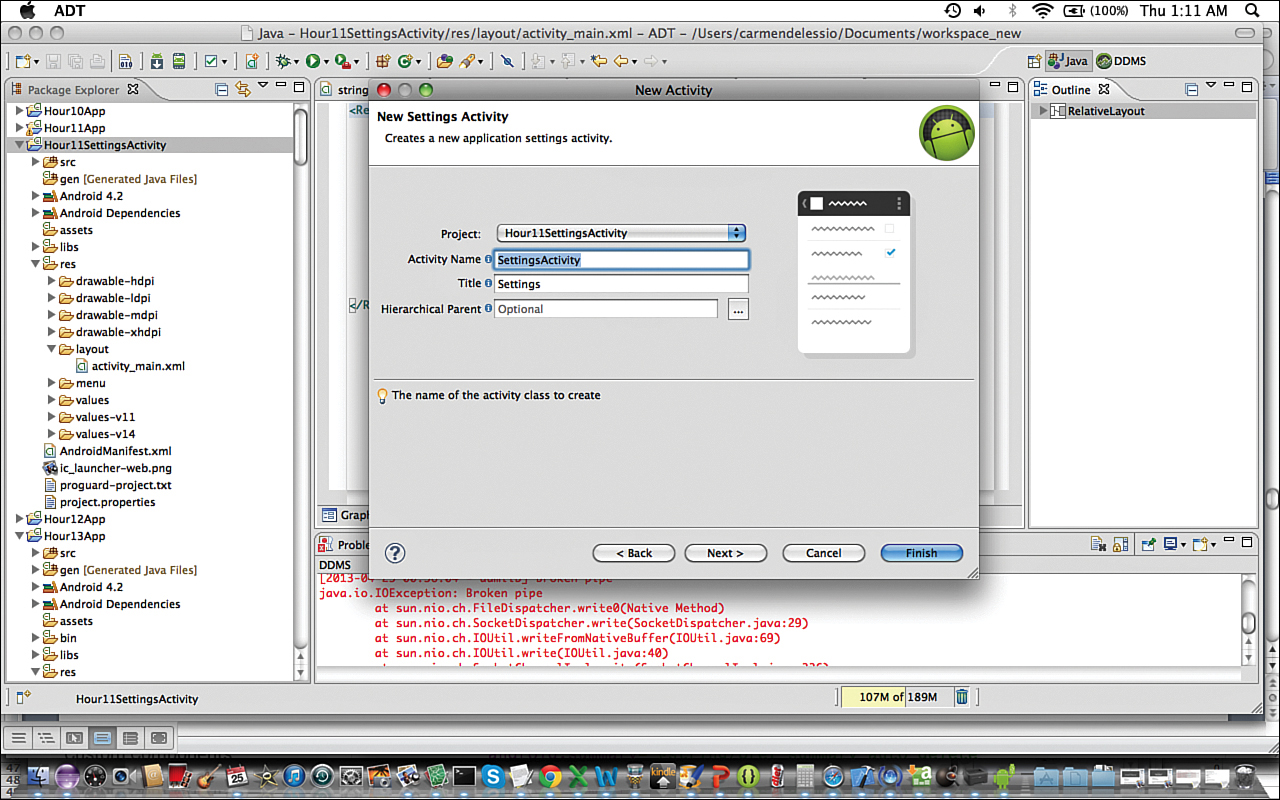Image resolution: width=1280 pixels, height=800 pixels.
Task: Click info icon beside Activity Name
Action: point(489,259)
